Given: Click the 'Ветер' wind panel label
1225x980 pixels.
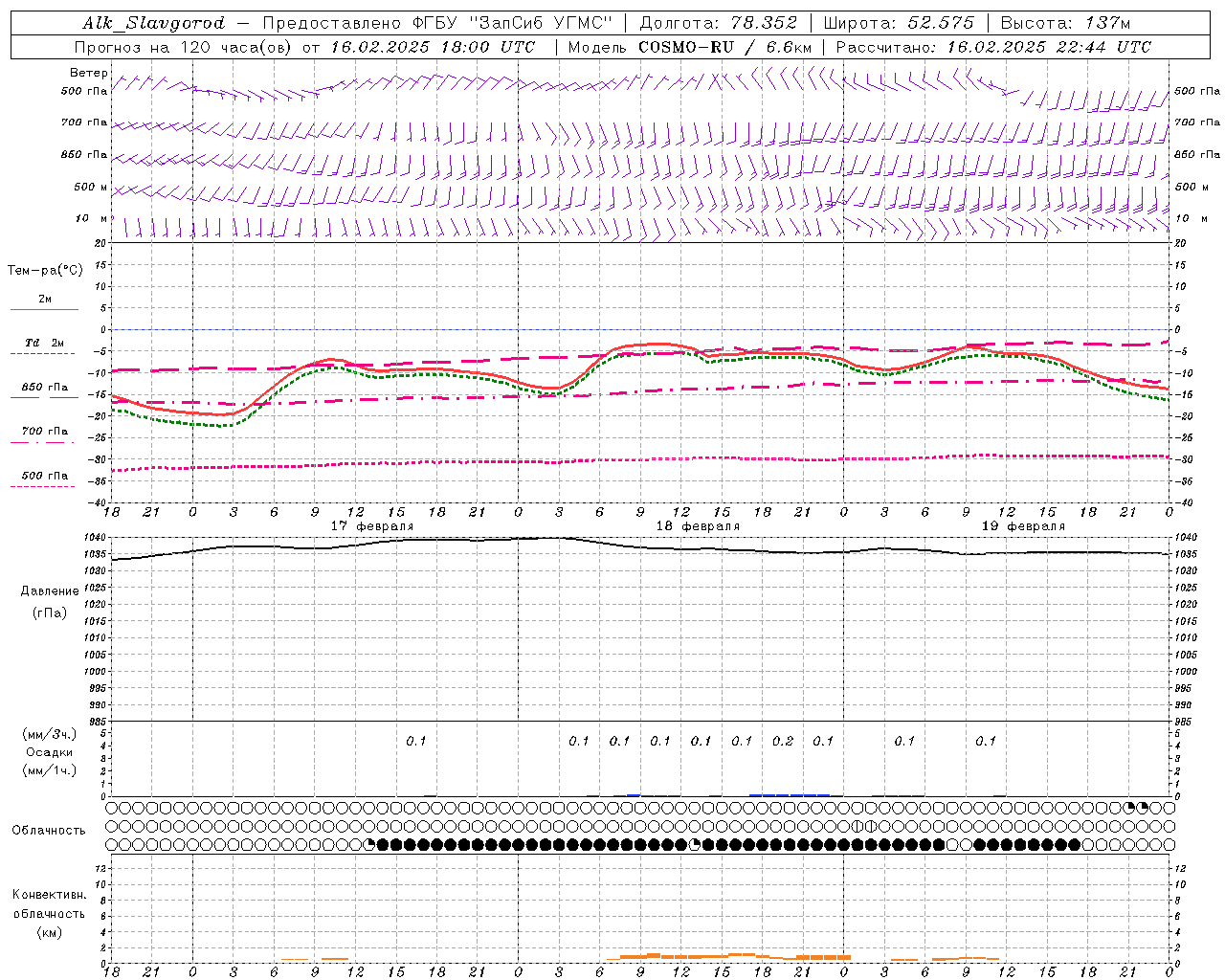Looking at the screenshot, I should click(88, 73).
